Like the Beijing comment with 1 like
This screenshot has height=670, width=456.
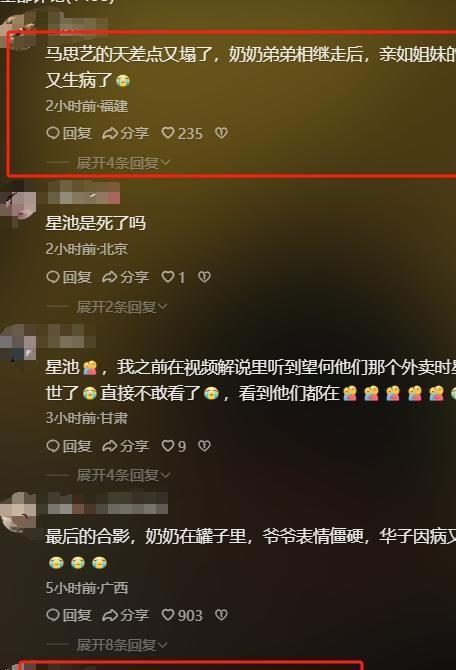(173, 277)
